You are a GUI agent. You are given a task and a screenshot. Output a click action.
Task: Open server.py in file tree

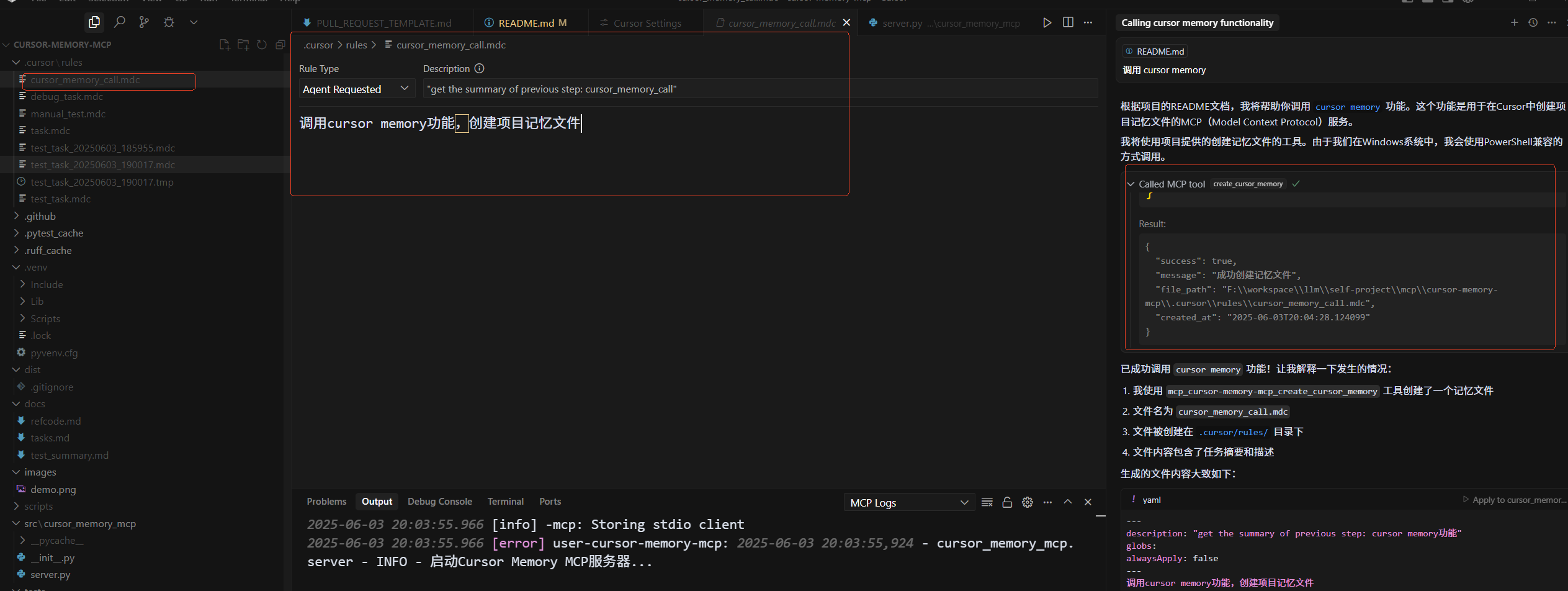click(50, 574)
